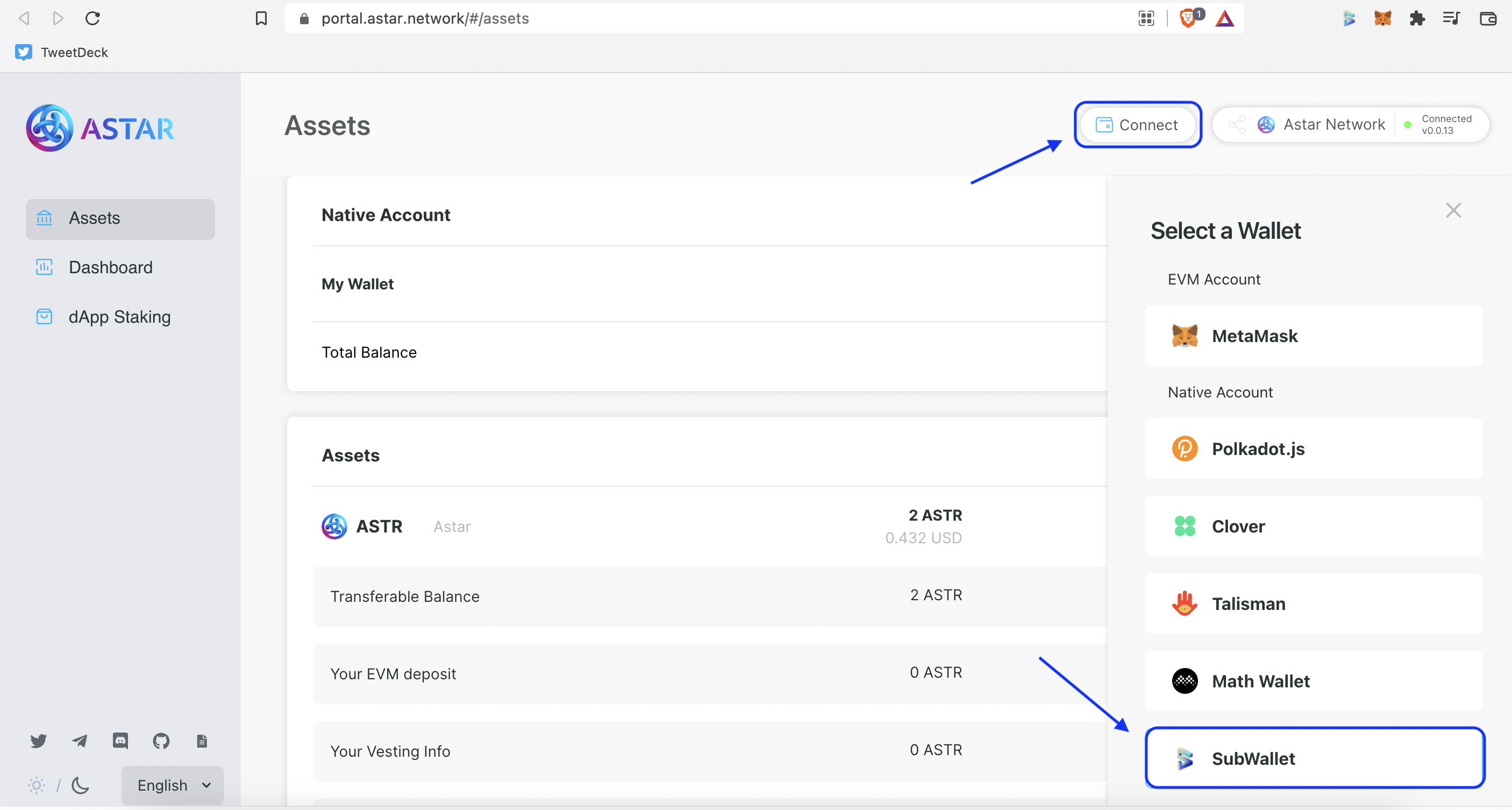This screenshot has width=1512, height=810.
Task: Choose Polkadot.js wallet
Action: coord(1314,449)
